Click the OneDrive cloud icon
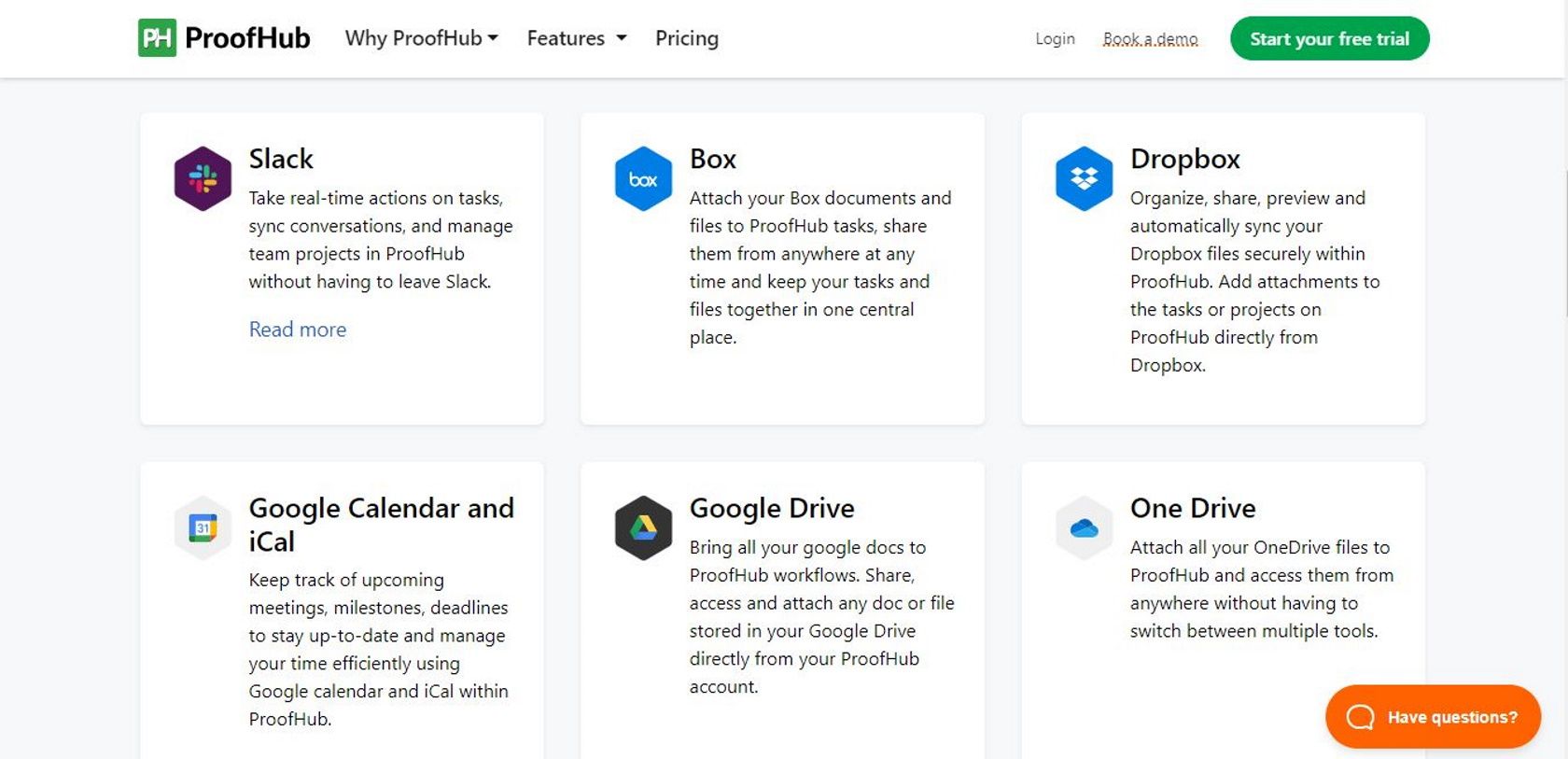 [1084, 528]
